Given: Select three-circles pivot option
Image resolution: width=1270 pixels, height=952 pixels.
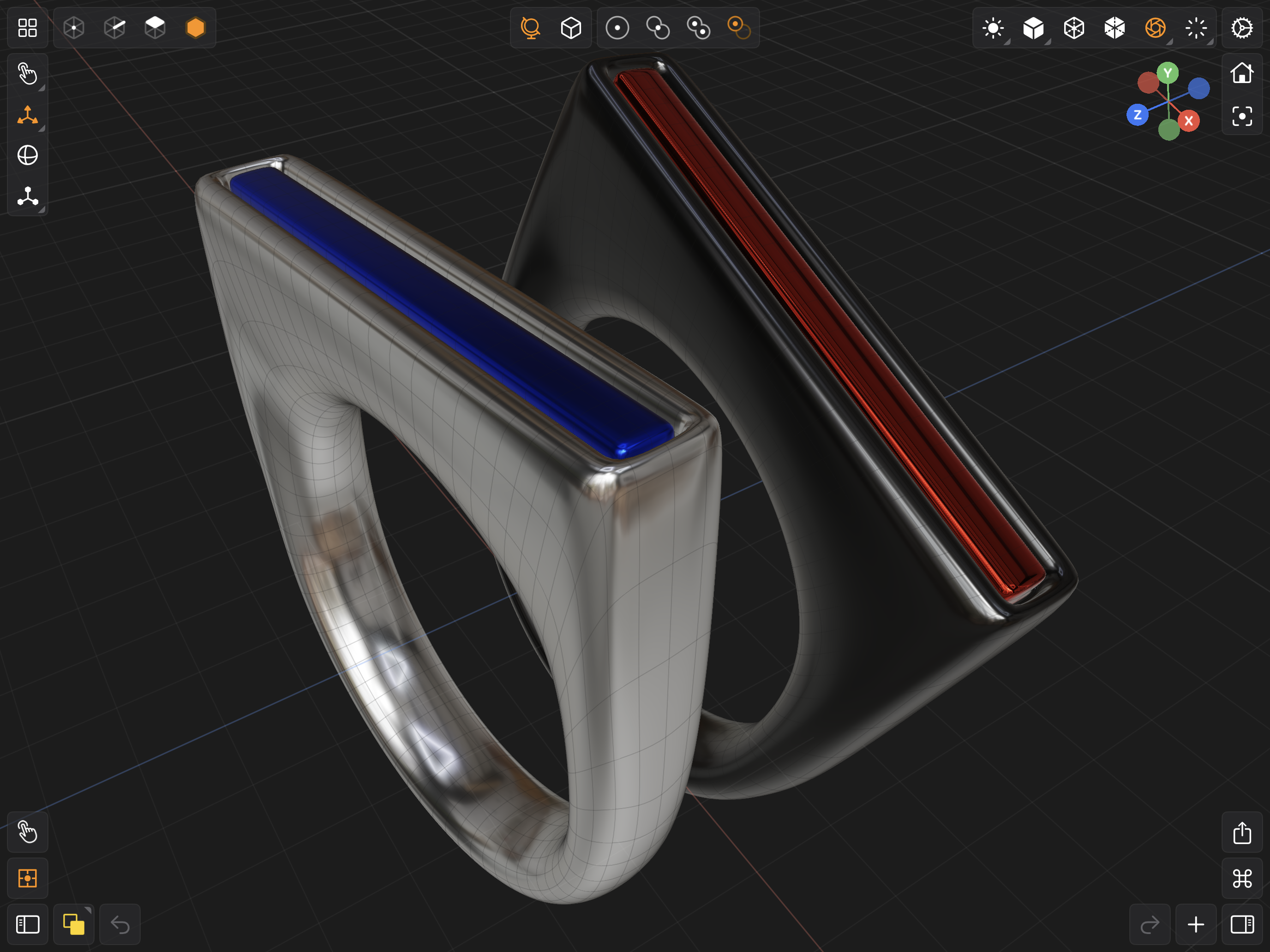Looking at the screenshot, I should [699, 28].
